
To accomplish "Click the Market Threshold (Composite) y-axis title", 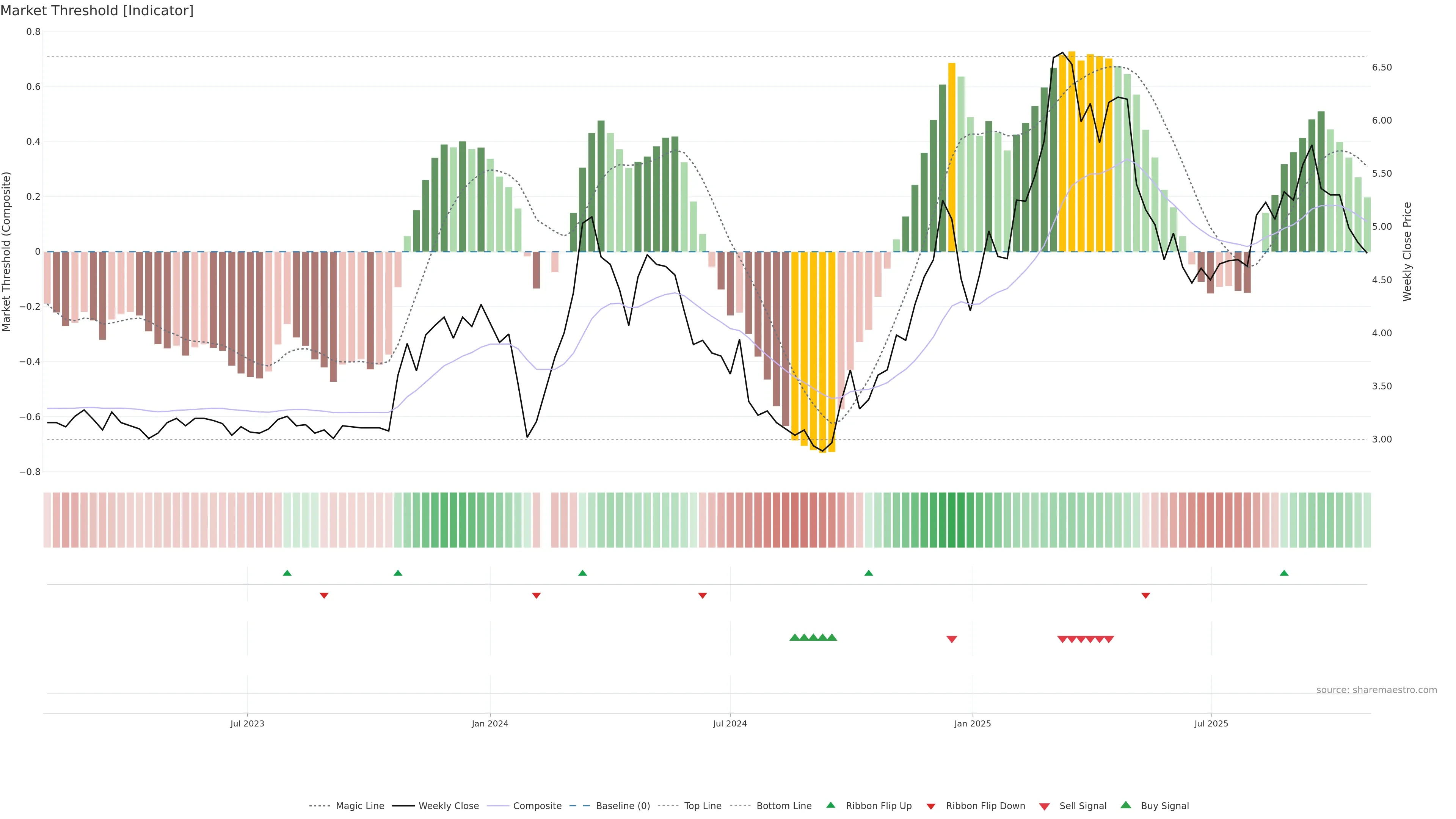I will point(7,251).
